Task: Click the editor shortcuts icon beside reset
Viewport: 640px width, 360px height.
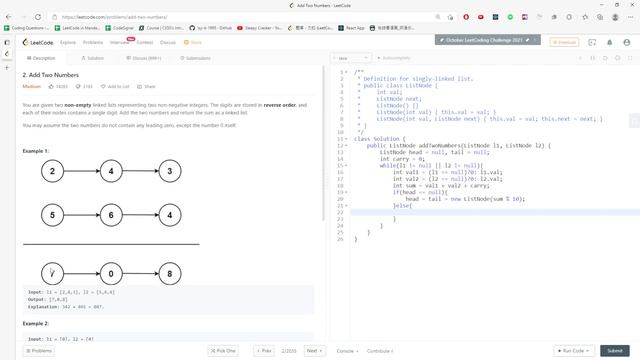Action: (x=592, y=58)
